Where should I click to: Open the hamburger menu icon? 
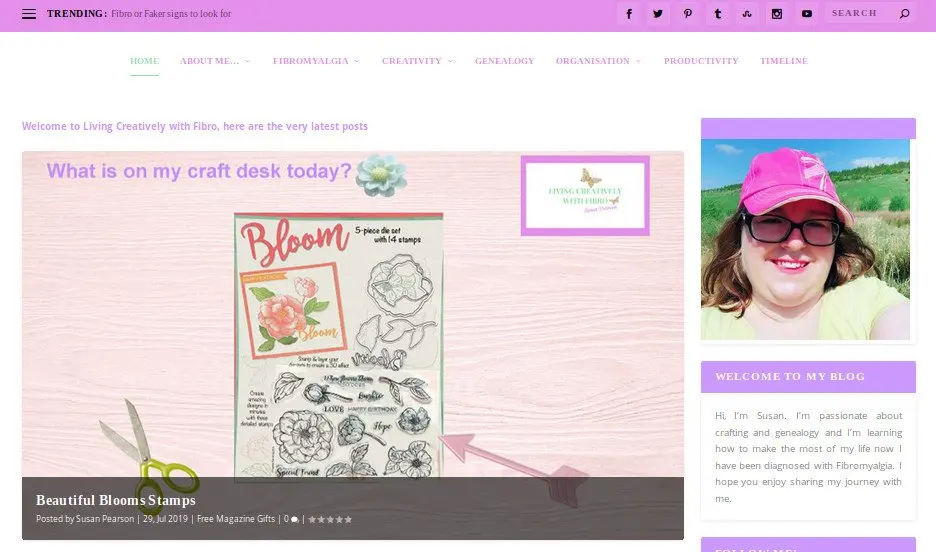coord(29,14)
